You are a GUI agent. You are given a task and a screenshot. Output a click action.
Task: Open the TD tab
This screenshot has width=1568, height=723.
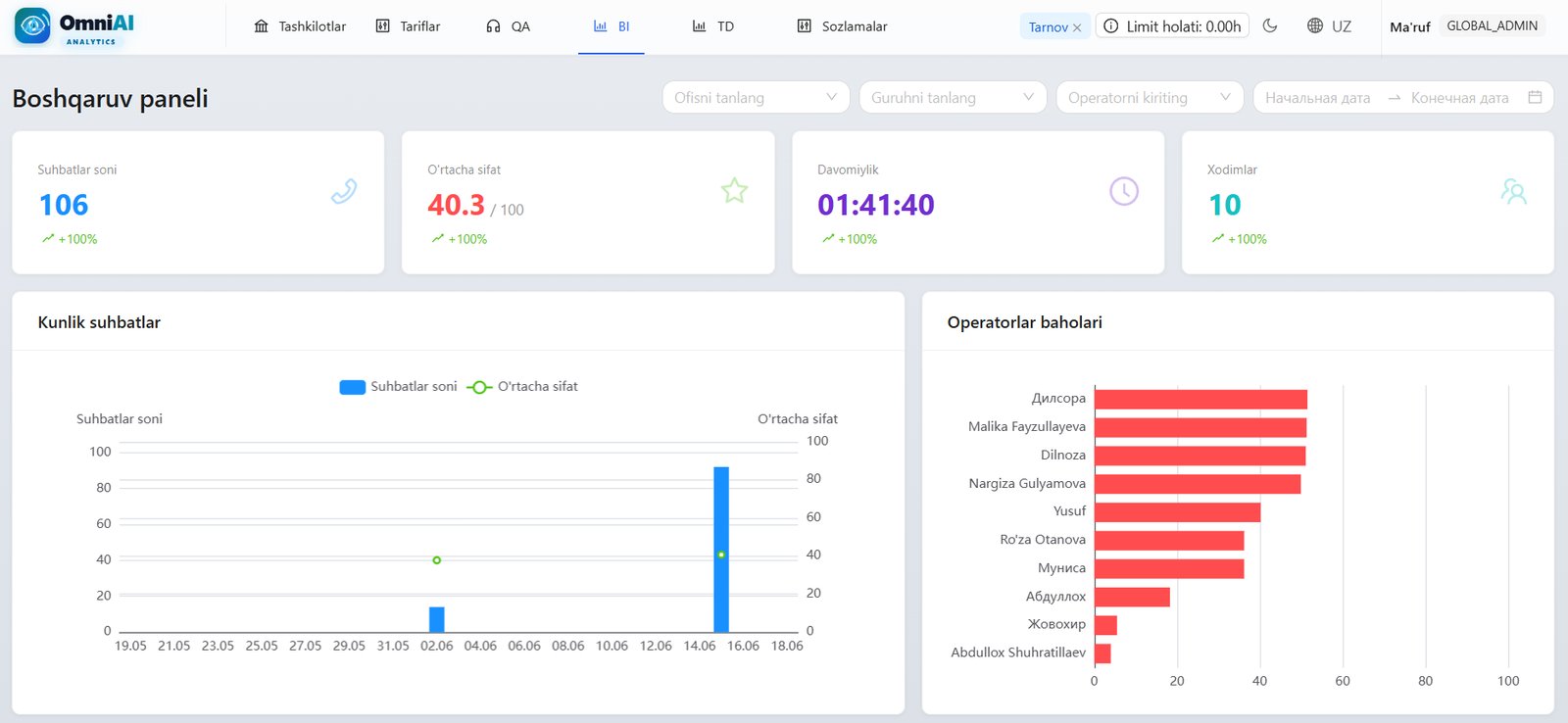(x=712, y=26)
